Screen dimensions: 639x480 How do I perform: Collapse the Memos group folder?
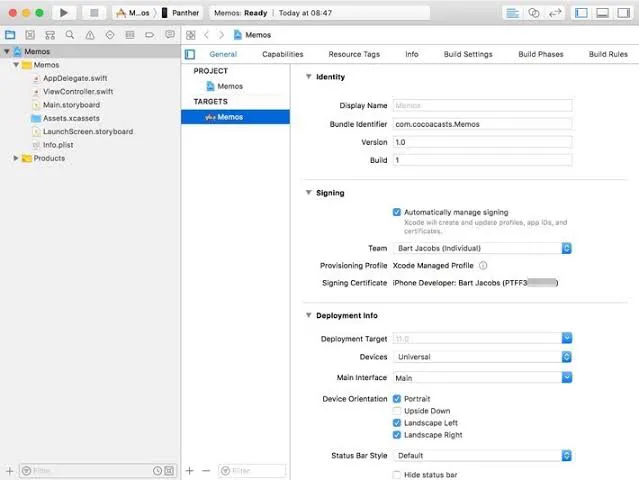16,65
